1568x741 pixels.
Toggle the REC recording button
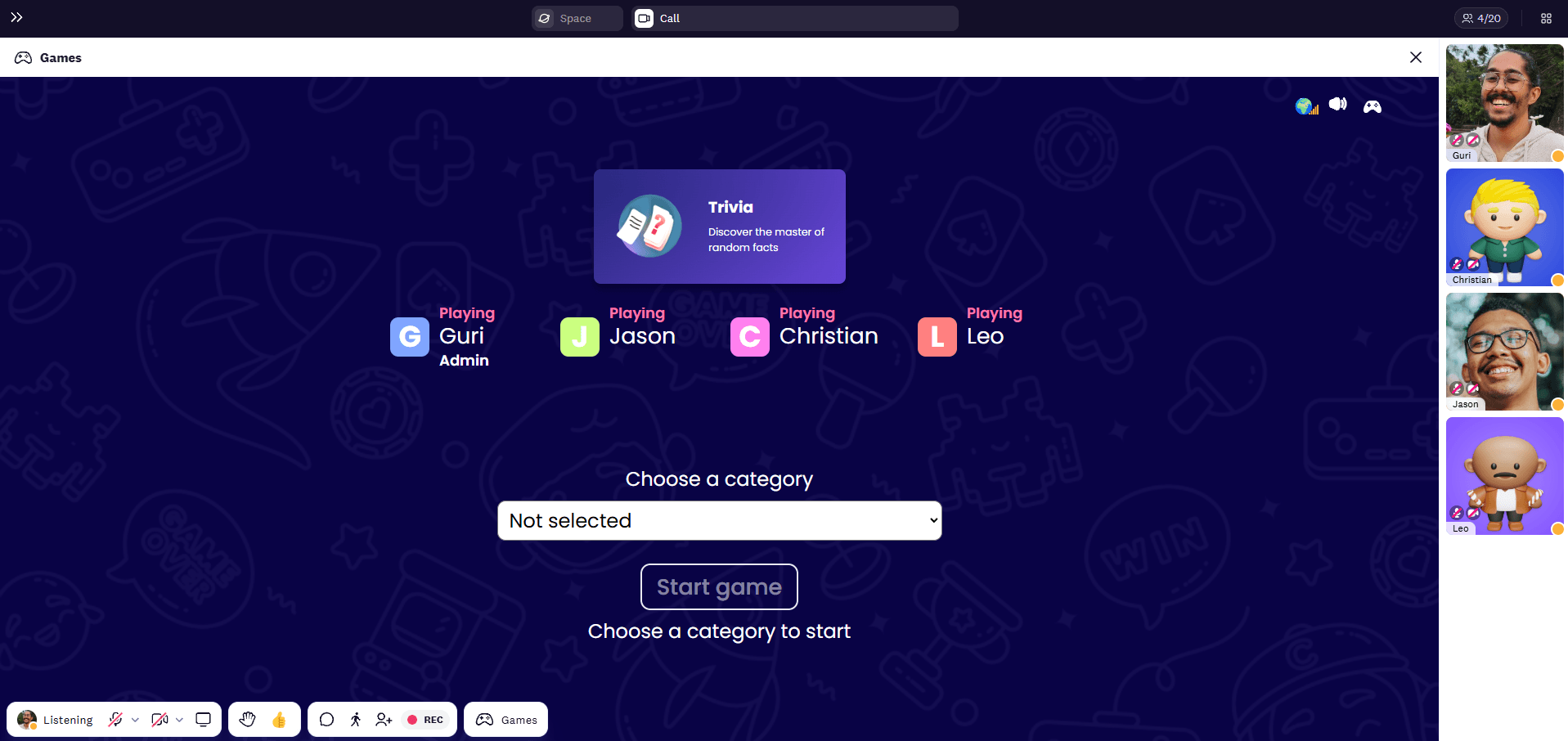pos(425,720)
